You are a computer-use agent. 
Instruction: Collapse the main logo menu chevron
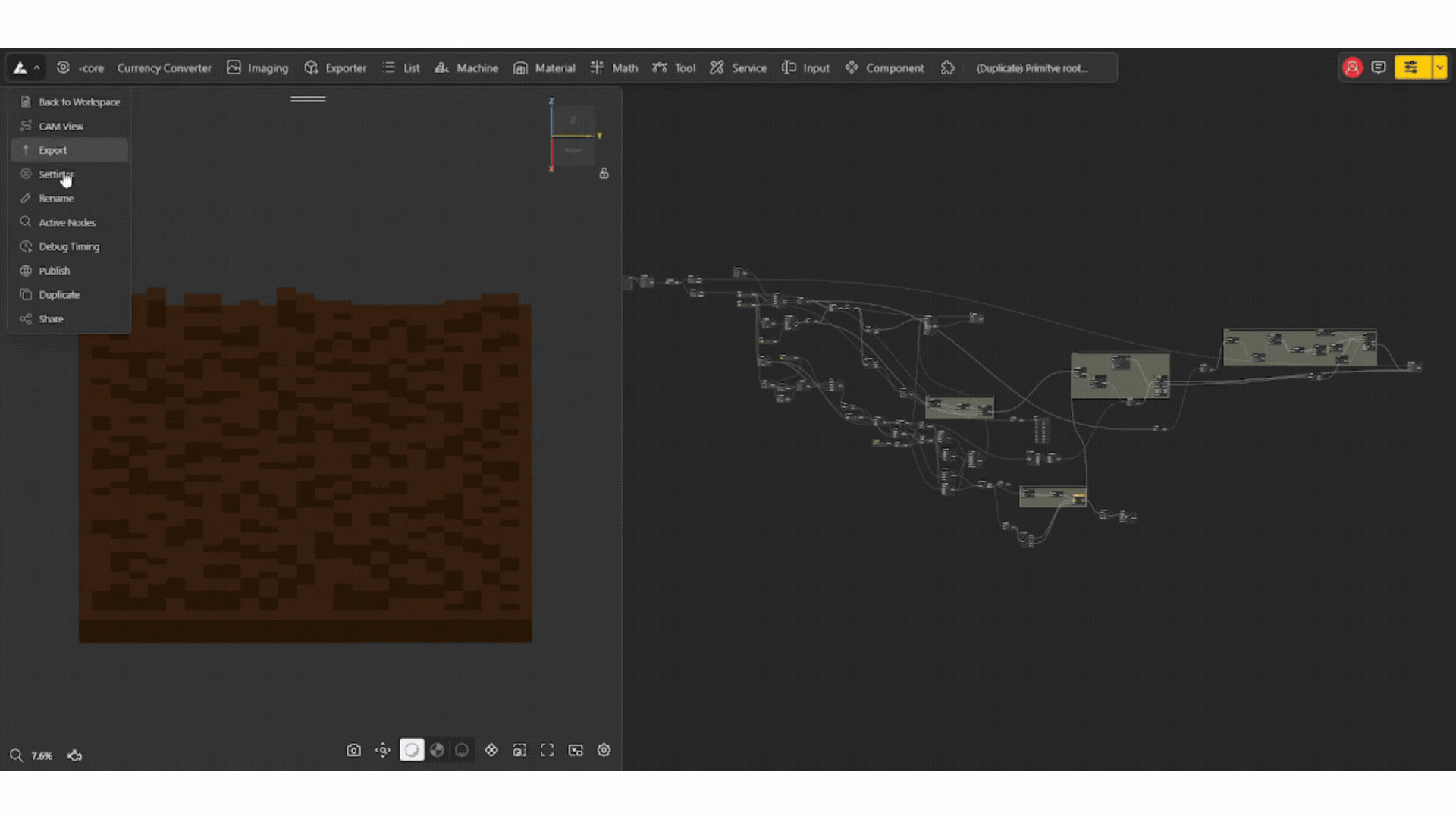(36, 68)
